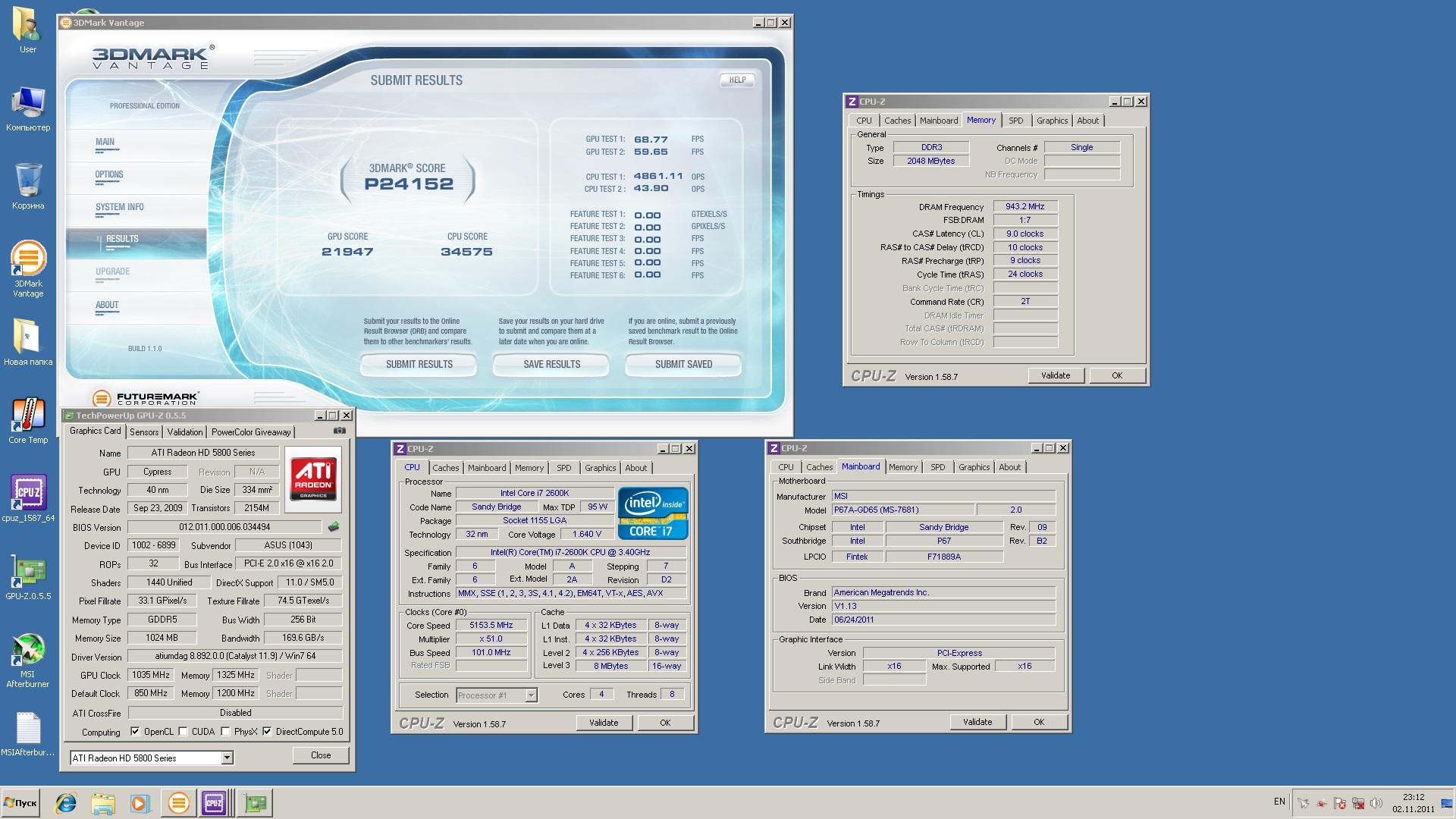This screenshot has height=819, width=1456.
Task: Open the Sensors tab in GPU-Z
Action: pyautogui.click(x=144, y=432)
